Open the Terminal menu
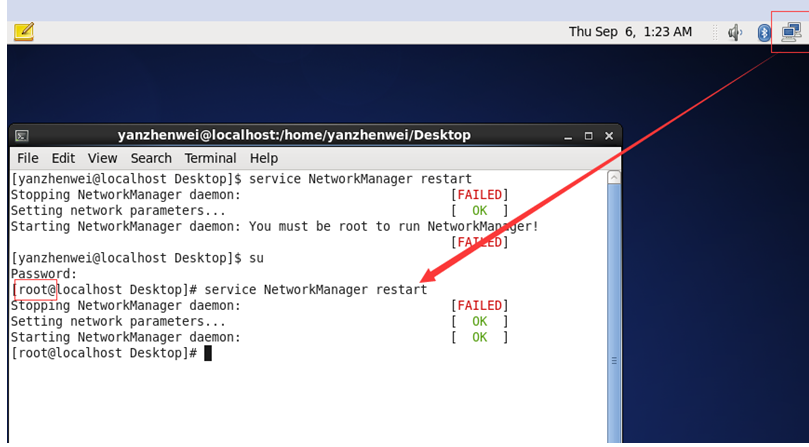This screenshot has width=809, height=447. [211, 158]
